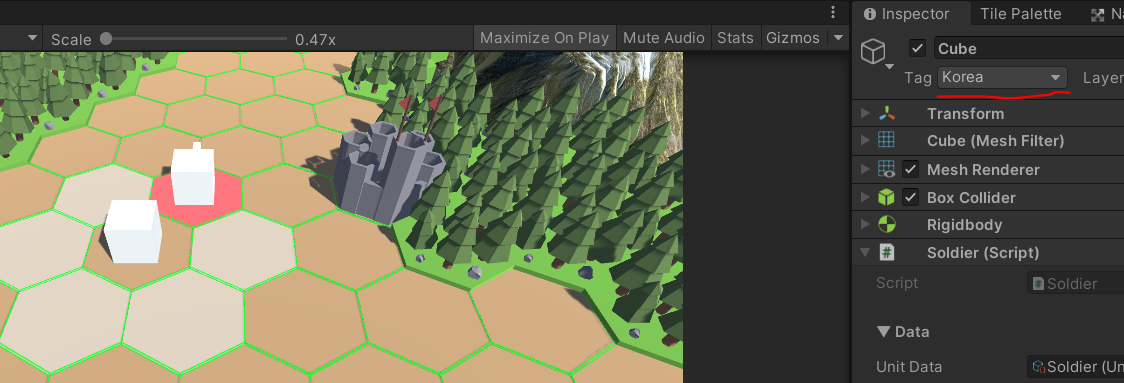Collapse the Data foldout

point(883,331)
